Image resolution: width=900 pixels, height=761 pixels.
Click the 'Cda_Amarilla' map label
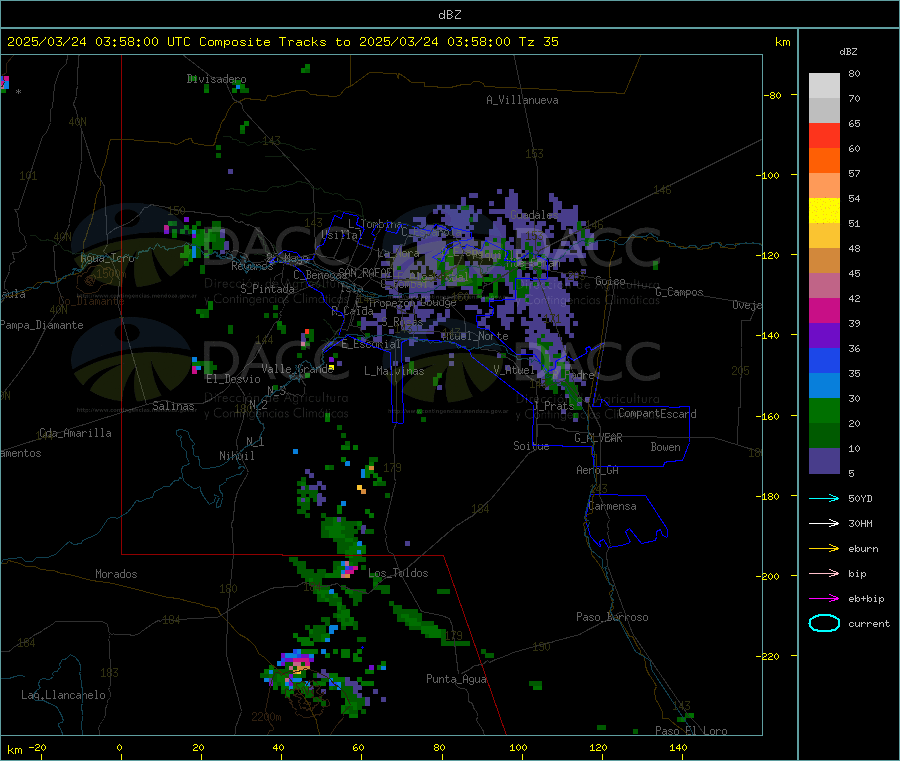point(75,433)
